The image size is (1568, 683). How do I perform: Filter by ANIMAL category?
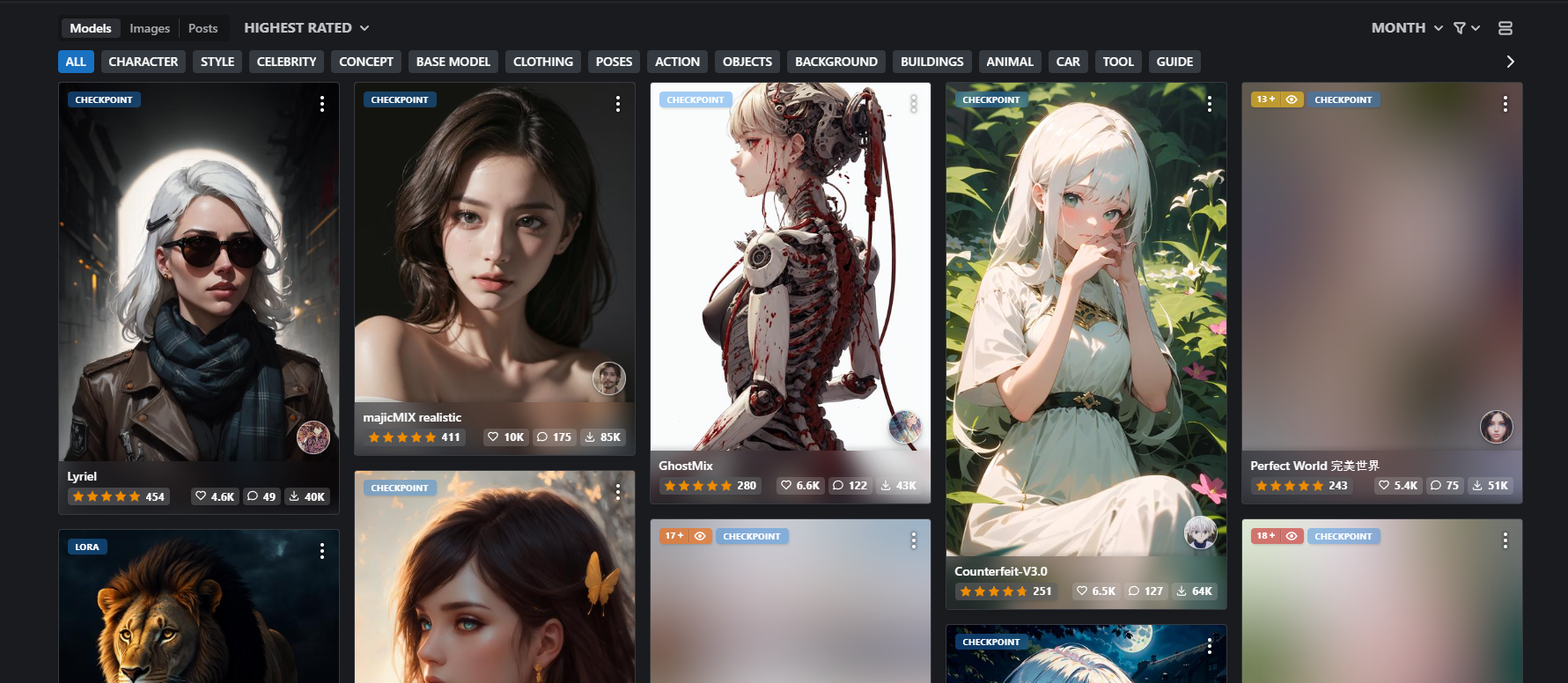click(x=1010, y=62)
